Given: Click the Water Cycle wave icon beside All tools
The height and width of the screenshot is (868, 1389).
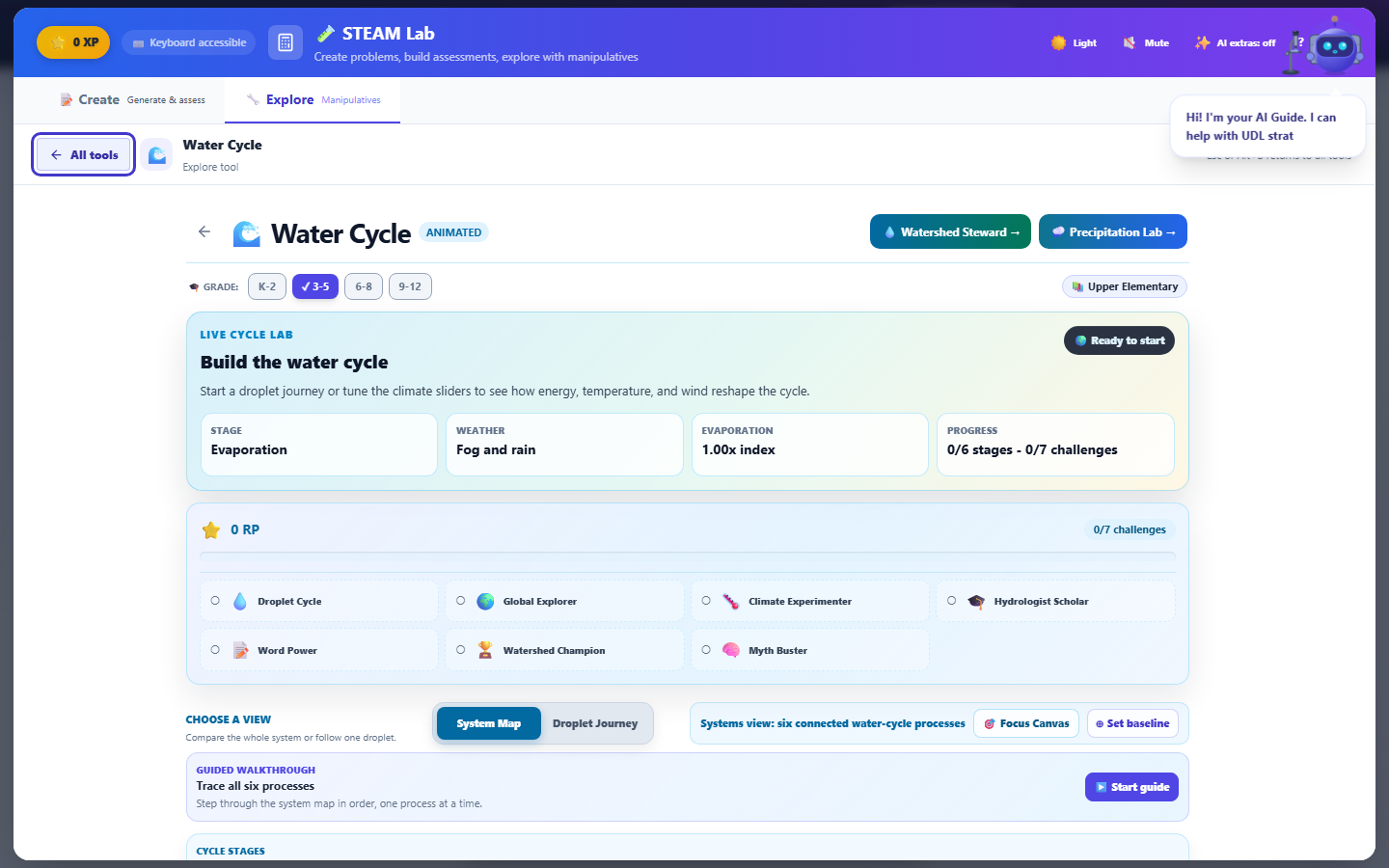Looking at the screenshot, I should tap(156, 154).
